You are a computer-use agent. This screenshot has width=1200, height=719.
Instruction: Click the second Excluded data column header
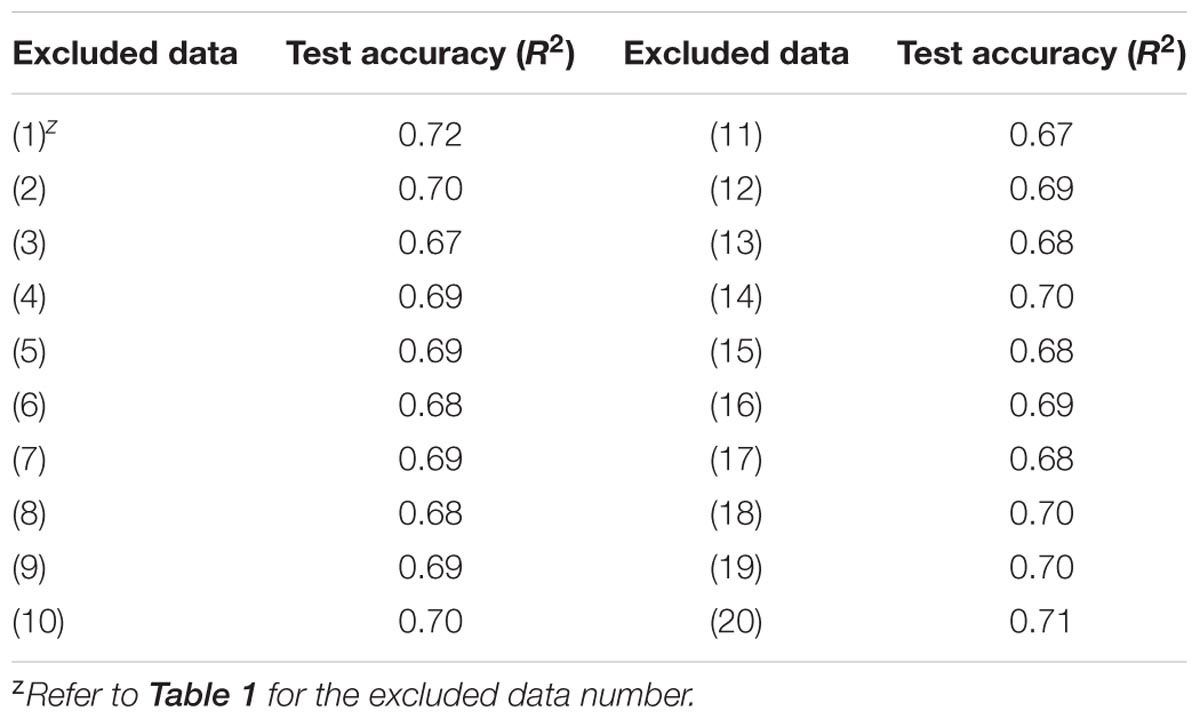[x=736, y=53]
